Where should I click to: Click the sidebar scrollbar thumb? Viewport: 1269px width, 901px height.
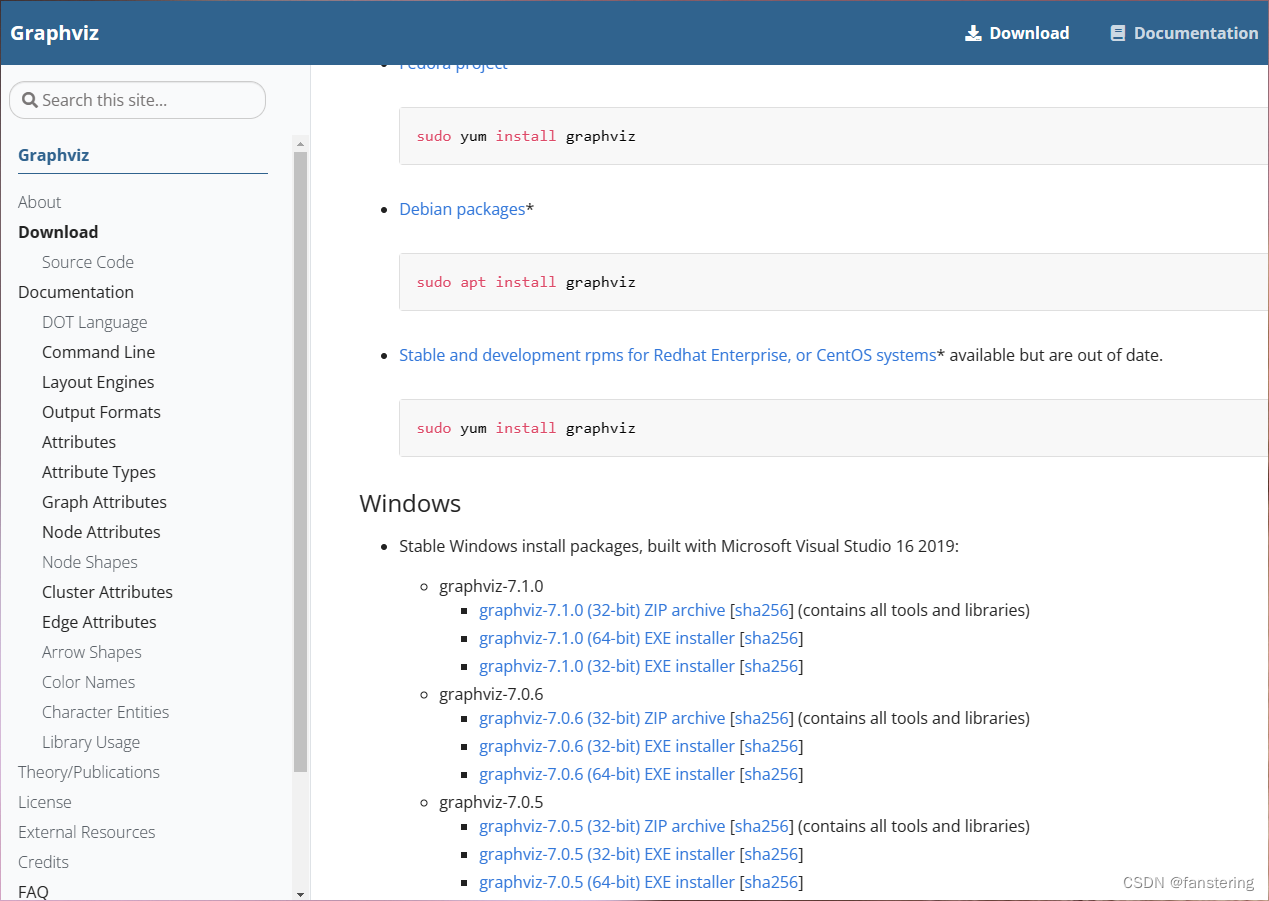click(300, 462)
